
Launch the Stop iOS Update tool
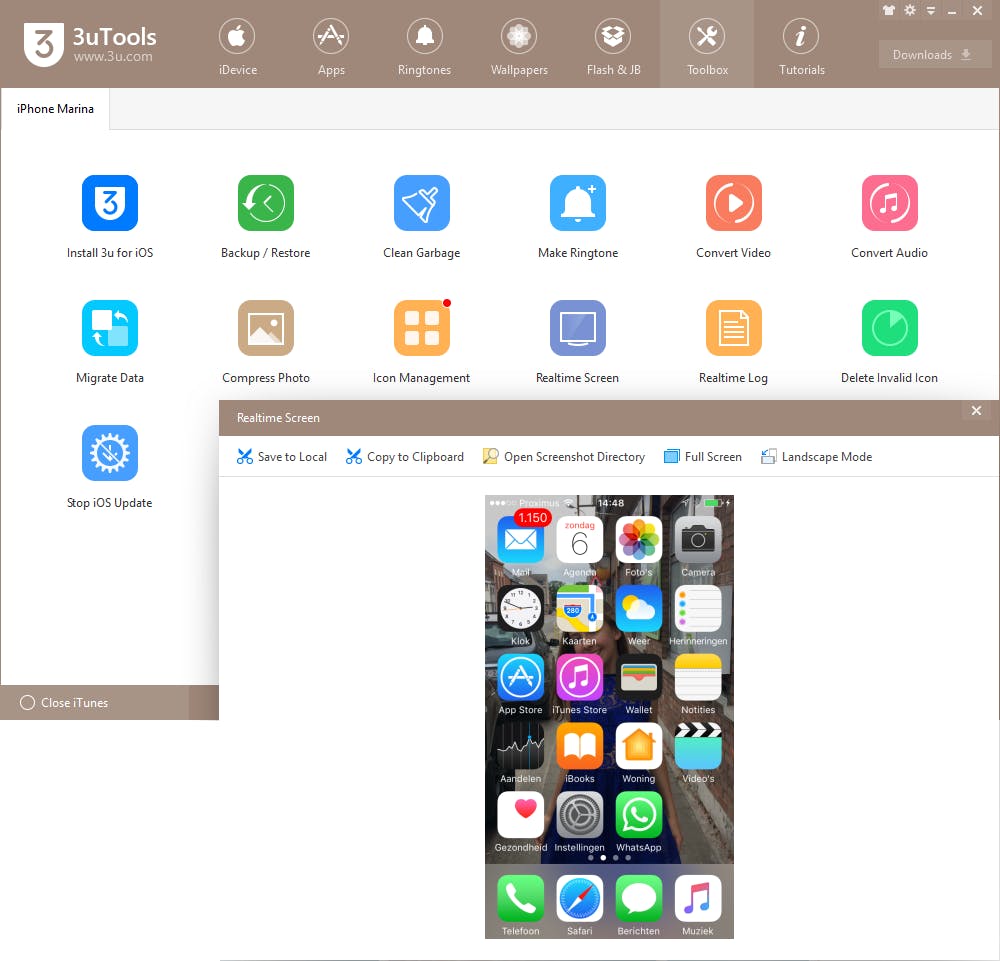[x=109, y=465]
